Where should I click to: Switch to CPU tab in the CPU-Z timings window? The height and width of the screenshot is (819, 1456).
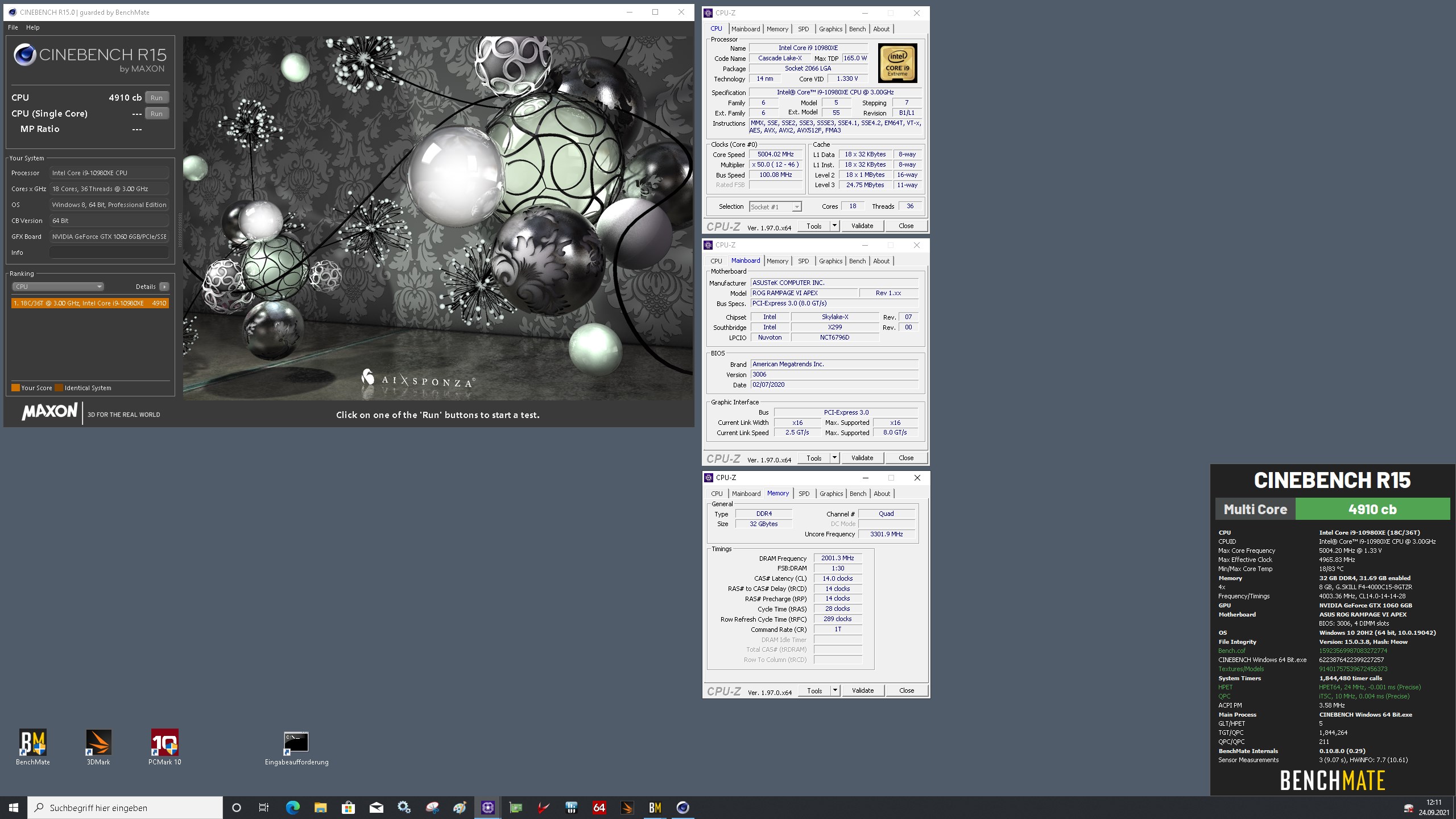717,494
